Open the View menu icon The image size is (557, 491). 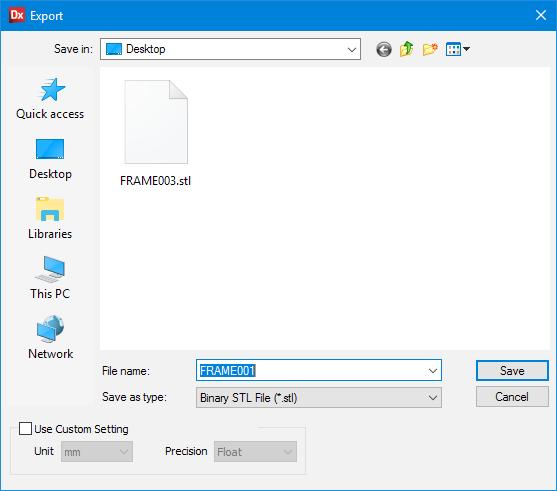(x=458, y=49)
